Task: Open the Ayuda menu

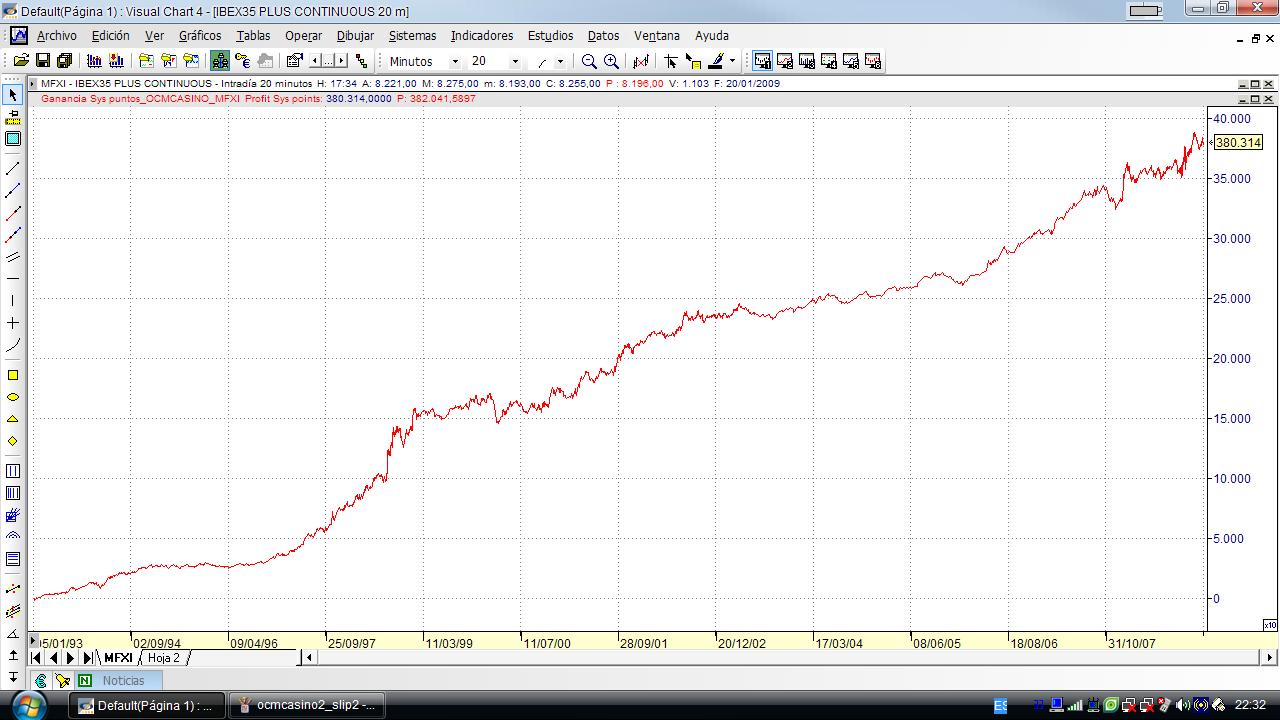Action: tap(712, 35)
